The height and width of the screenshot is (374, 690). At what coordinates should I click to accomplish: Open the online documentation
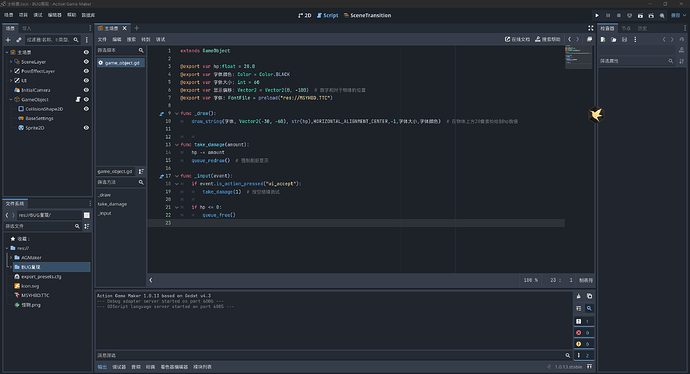(x=518, y=39)
